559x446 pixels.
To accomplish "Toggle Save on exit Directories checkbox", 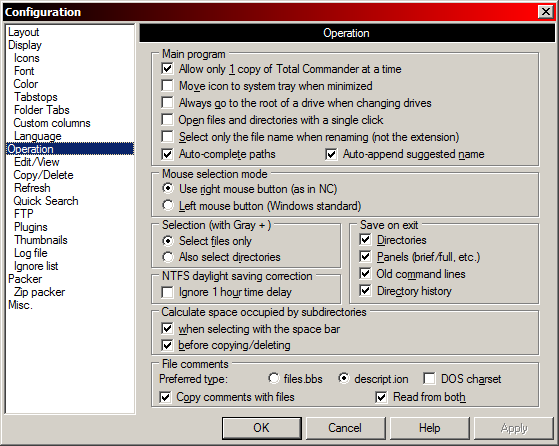I will [365, 240].
